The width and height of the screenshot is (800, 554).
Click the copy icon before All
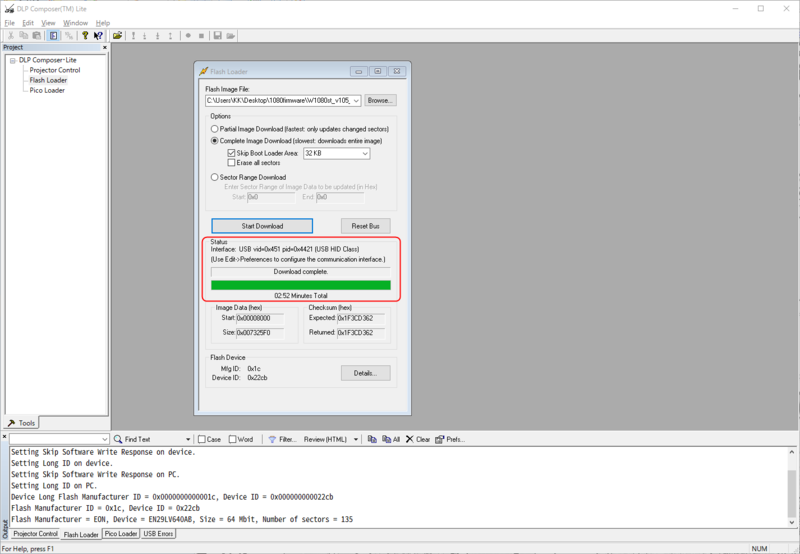click(372, 439)
